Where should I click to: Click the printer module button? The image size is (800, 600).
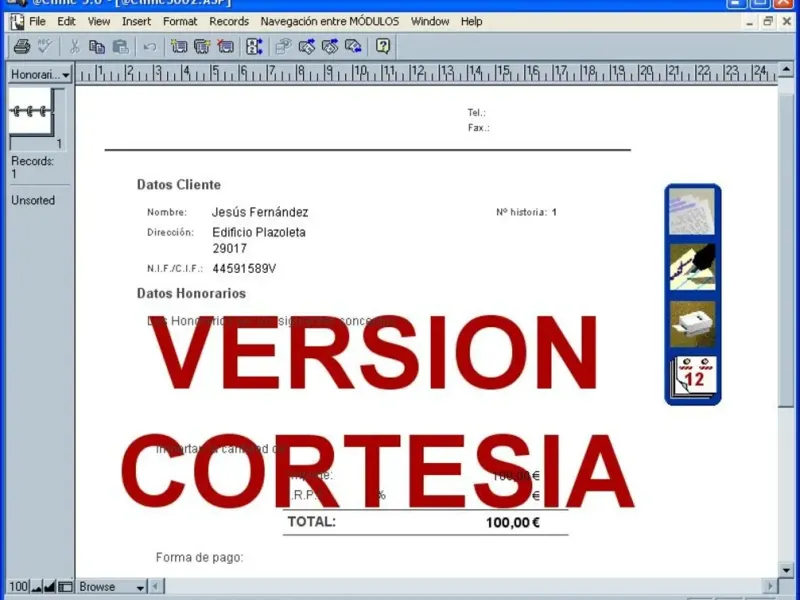[x=692, y=324]
